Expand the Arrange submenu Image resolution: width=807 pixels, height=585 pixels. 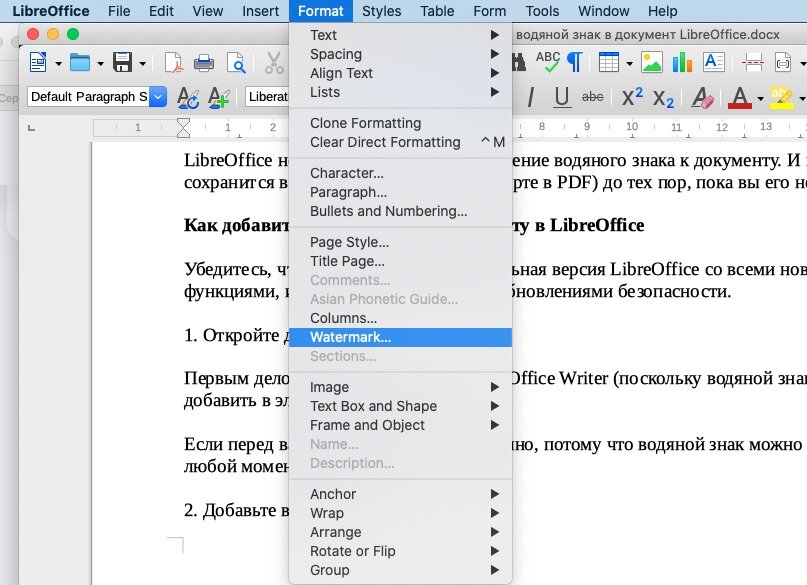400,532
